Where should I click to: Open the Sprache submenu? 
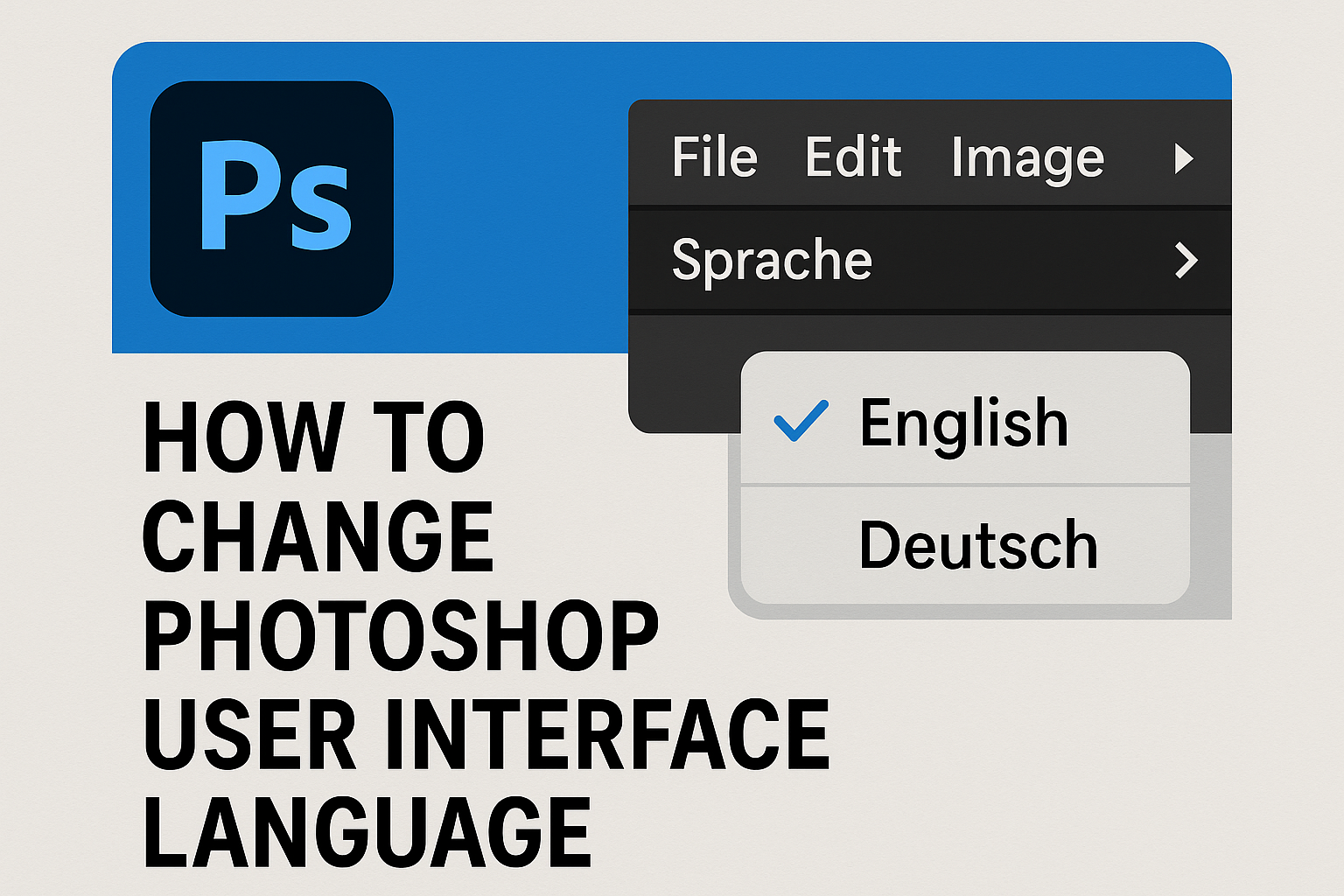(773, 260)
